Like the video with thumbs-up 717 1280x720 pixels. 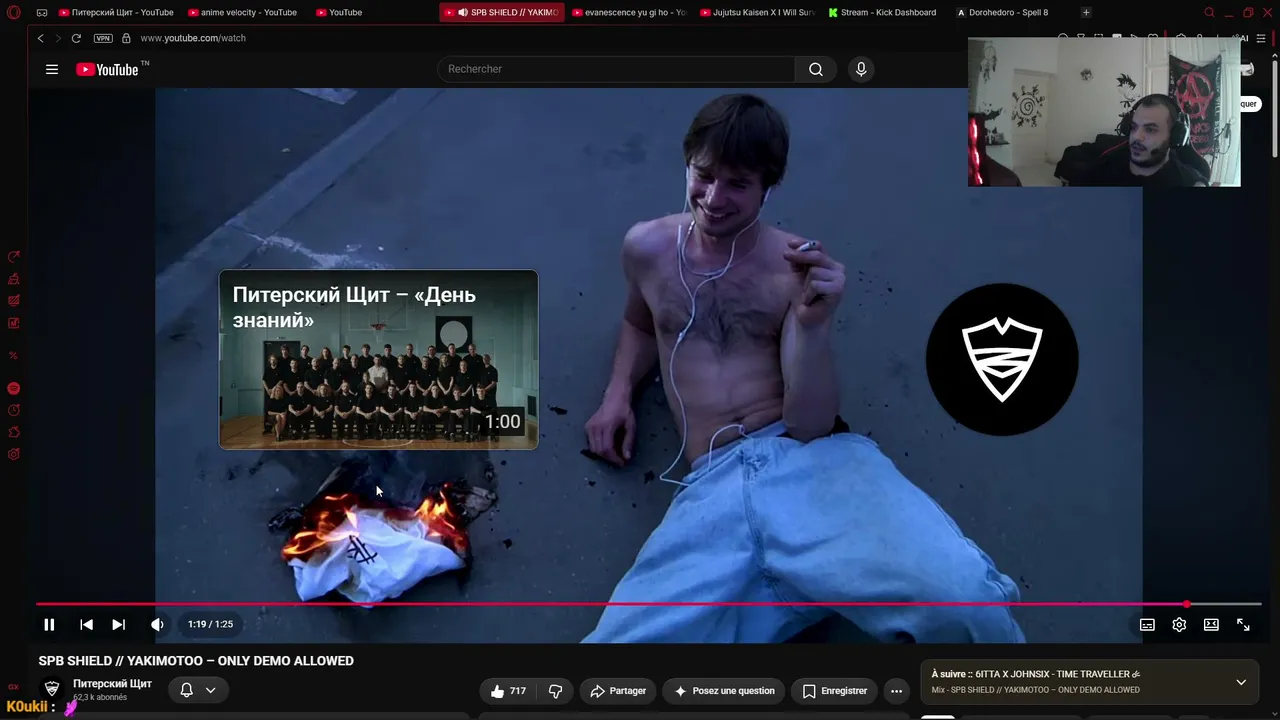508,691
